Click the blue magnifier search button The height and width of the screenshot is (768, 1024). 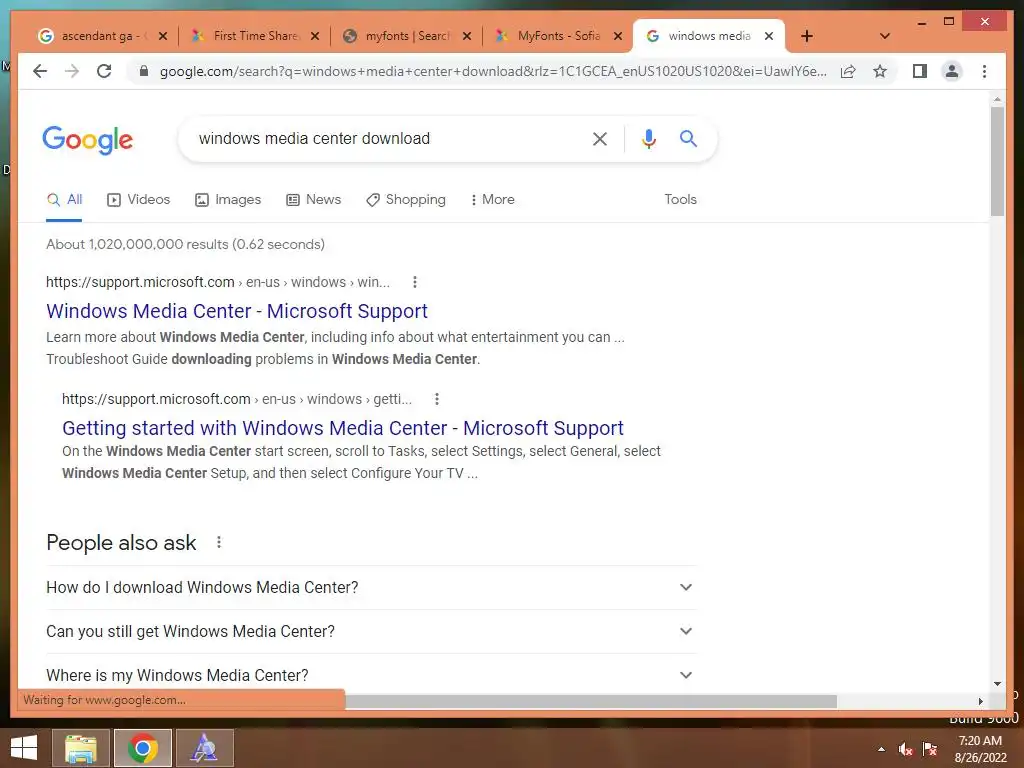tap(688, 138)
